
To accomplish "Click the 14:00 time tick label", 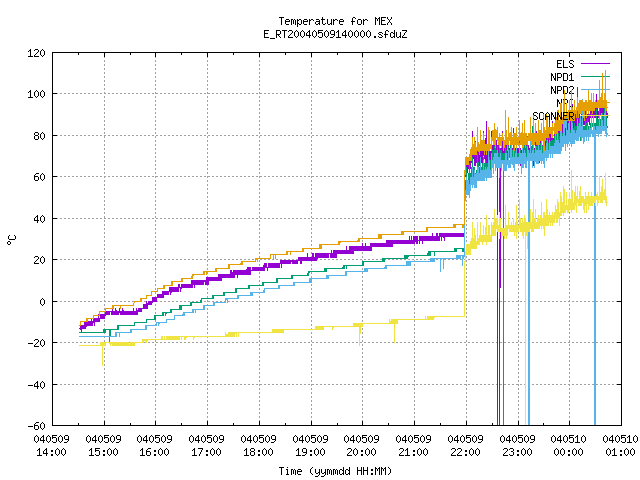I will [51, 452].
